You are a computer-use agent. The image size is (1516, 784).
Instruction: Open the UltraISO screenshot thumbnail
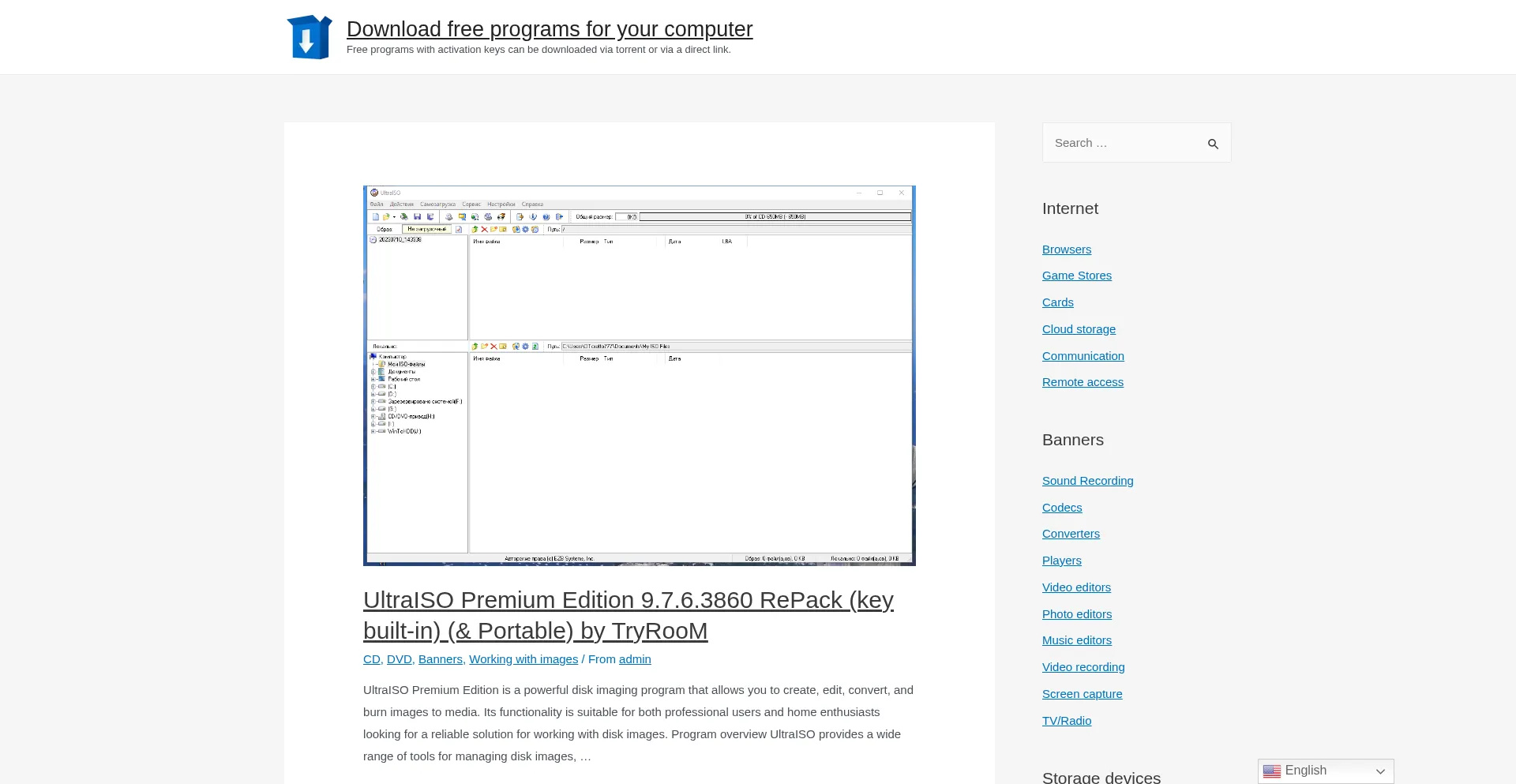point(639,376)
